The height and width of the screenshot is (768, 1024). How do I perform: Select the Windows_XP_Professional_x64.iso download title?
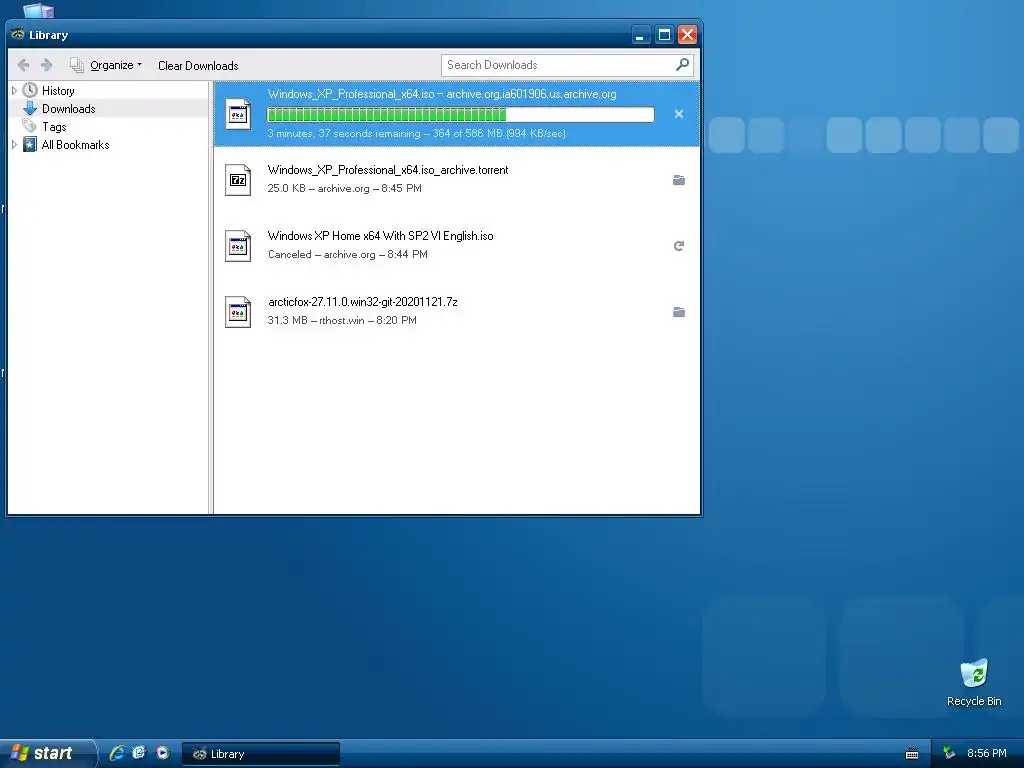click(442, 94)
